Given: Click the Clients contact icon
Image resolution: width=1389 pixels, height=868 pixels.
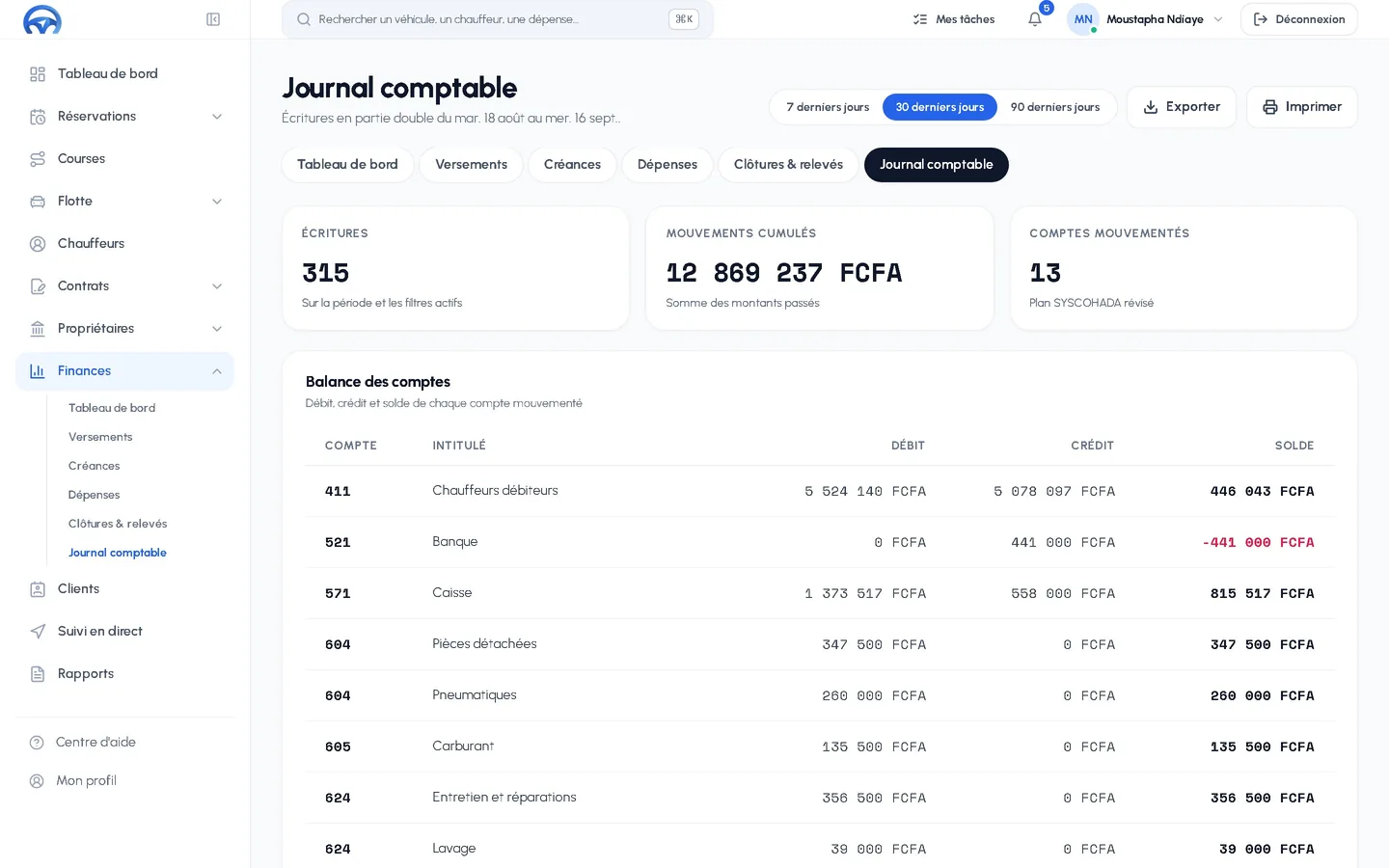Looking at the screenshot, I should (38, 589).
